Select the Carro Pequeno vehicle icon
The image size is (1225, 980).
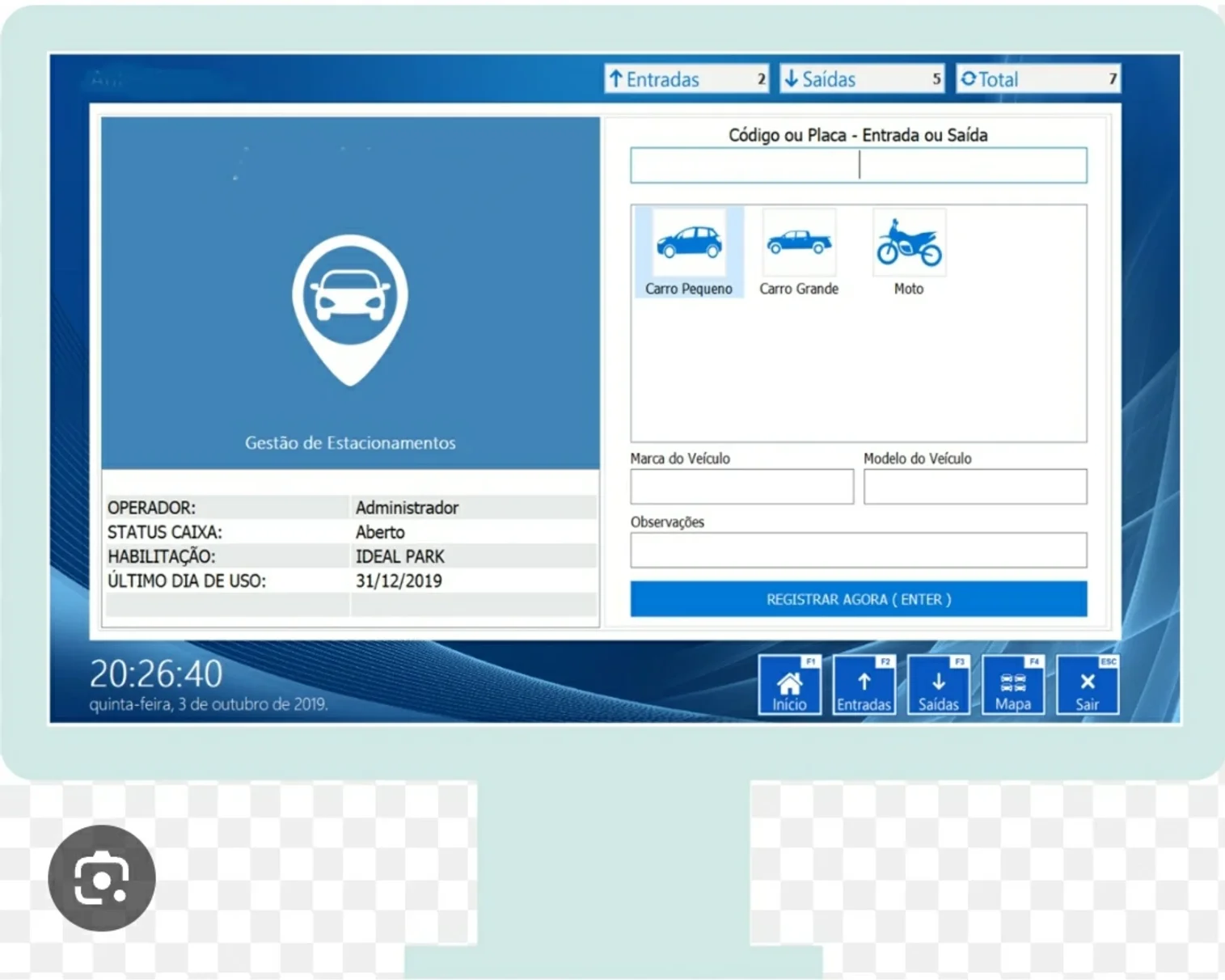click(x=689, y=252)
